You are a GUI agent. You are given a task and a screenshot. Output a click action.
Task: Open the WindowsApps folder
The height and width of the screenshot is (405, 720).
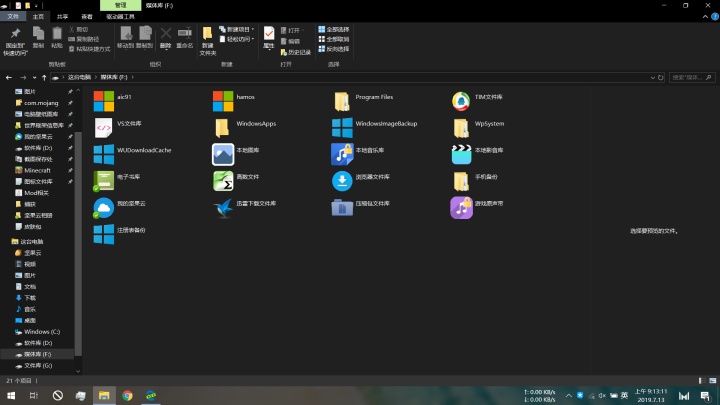click(x=222, y=128)
